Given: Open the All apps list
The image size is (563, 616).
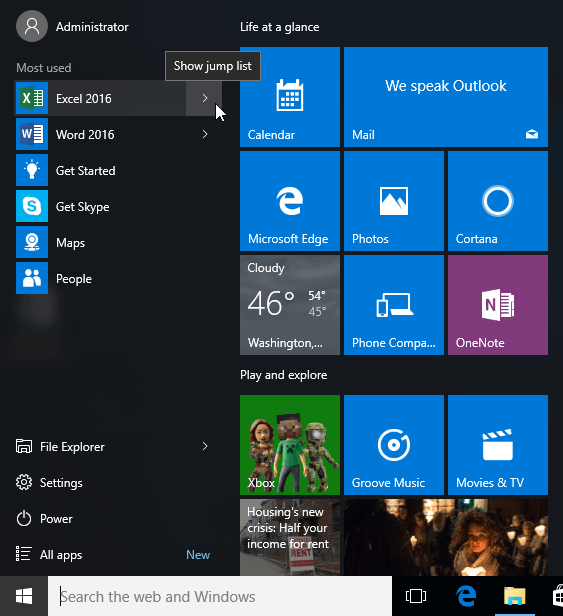Looking at the screenshot, I should click(x=118, y=555).
